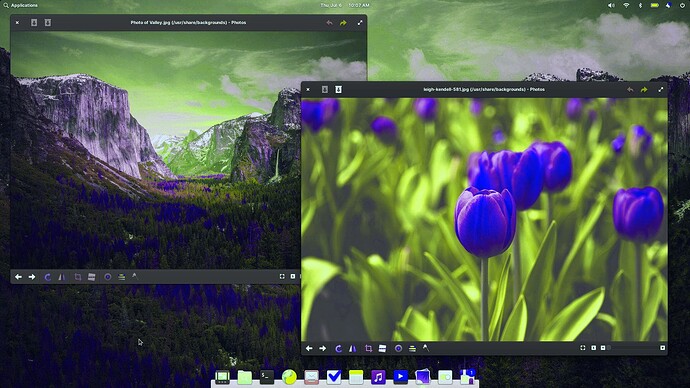Open the session power menu

[x=683, y=5]
